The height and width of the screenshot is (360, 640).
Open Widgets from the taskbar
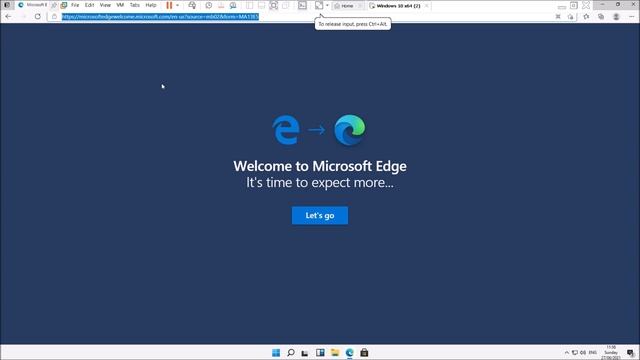click(x=320, y=352)
